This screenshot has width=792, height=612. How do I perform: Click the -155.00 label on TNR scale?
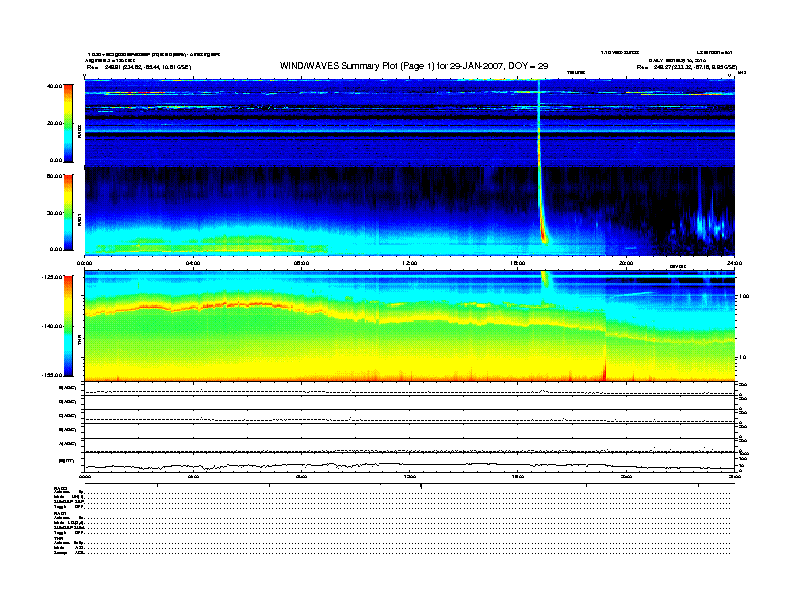(x=52, y=375)
